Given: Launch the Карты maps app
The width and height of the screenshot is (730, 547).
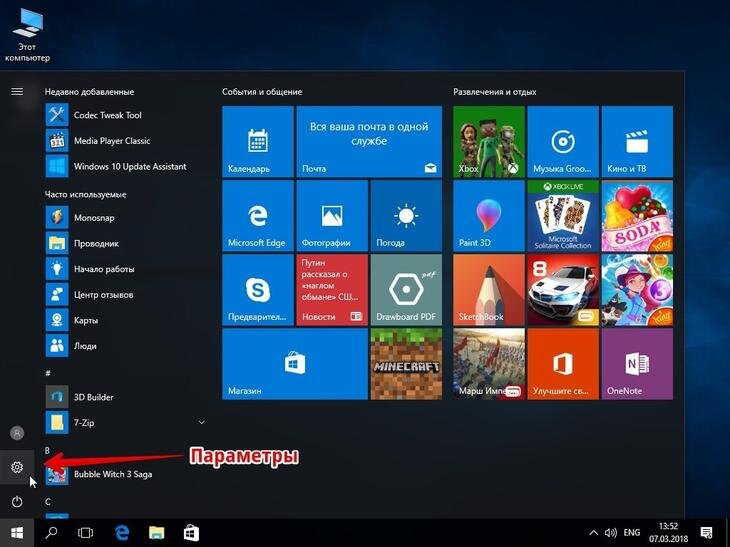Looking at the screenshot, I should coord(125,320).
